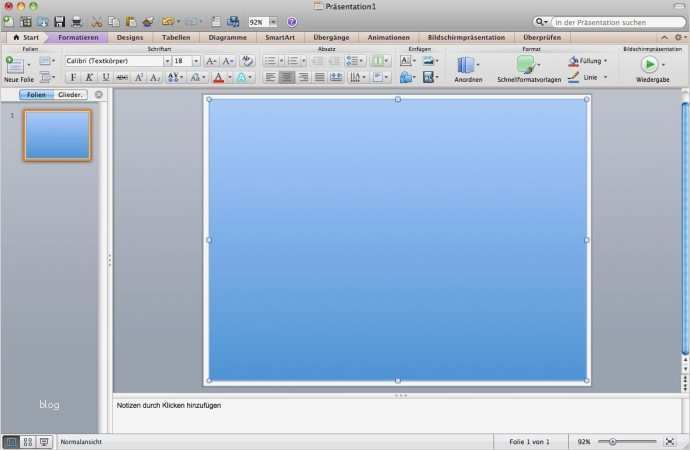Screen dimensions: 690x450
Task: Toggle italic K formatting button
Action: click(89, 77)
